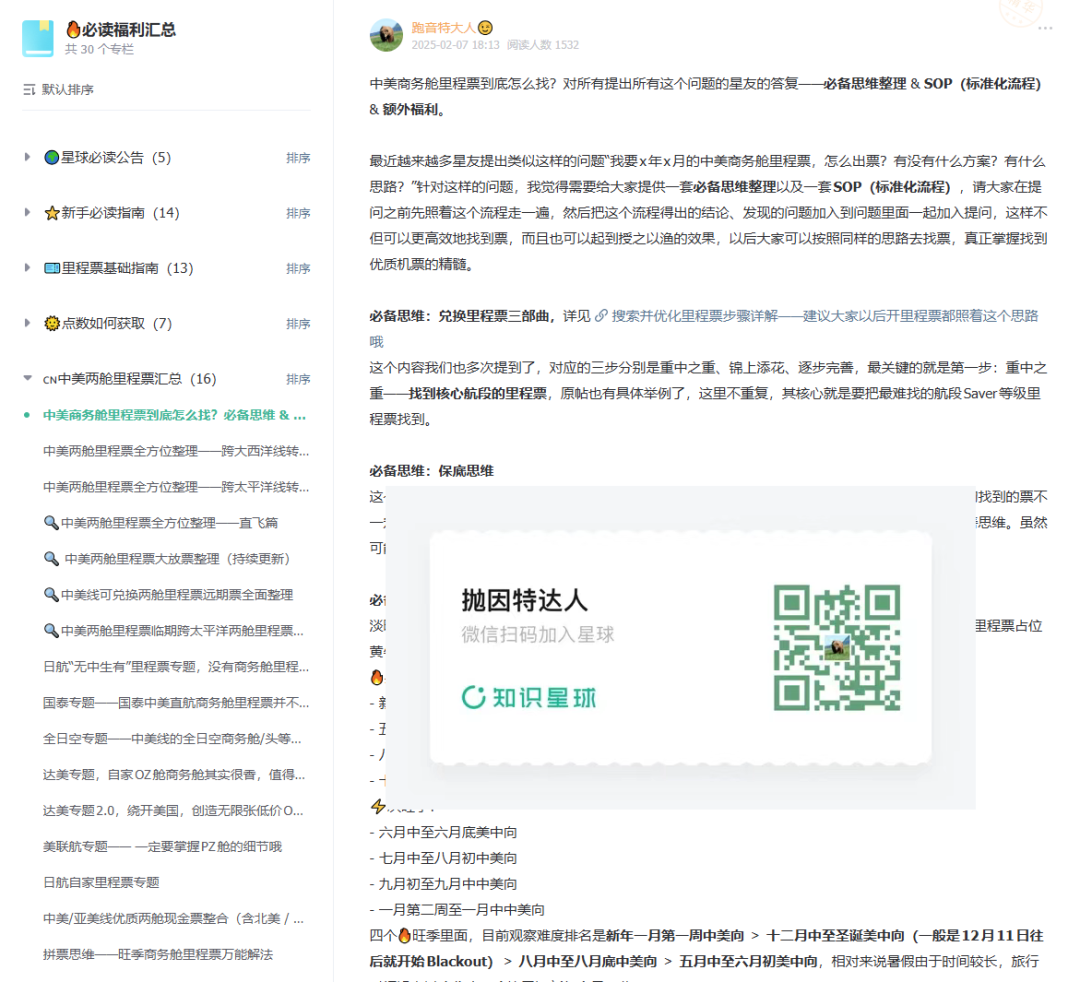The width and height of the screenshot is (1080, 982).
Task: Open article 达美专题,自家OZ舱商务舱其实很香
Action: (x=174, y=775)
